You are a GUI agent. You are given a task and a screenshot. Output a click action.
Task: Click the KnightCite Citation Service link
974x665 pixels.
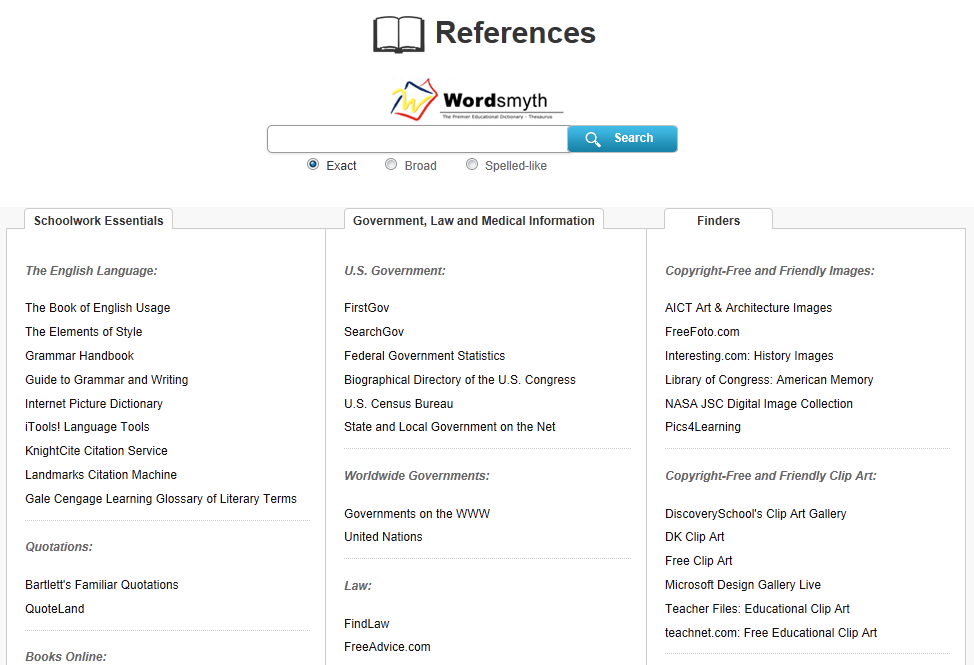click(x=96, y=451)
